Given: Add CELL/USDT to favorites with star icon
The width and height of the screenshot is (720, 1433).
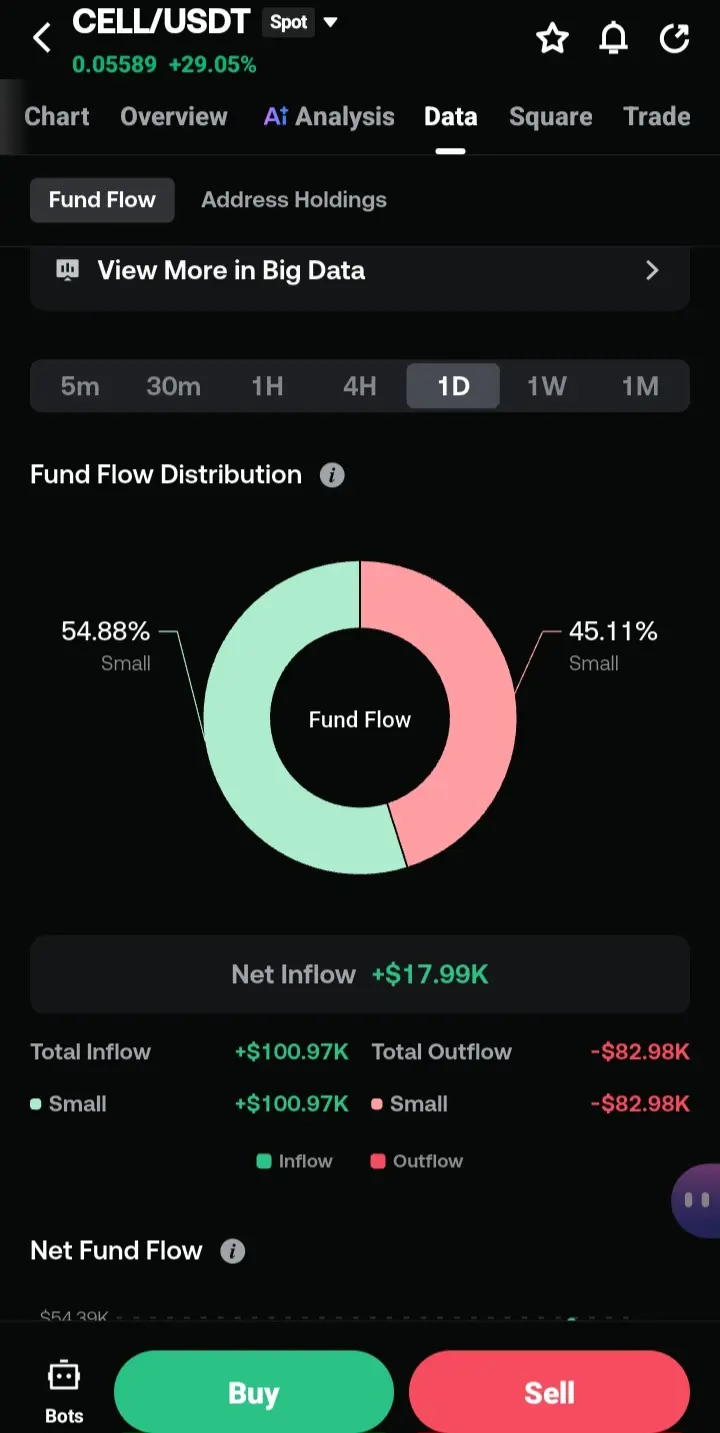Looking at the screenshot, I should pos(552,39).
